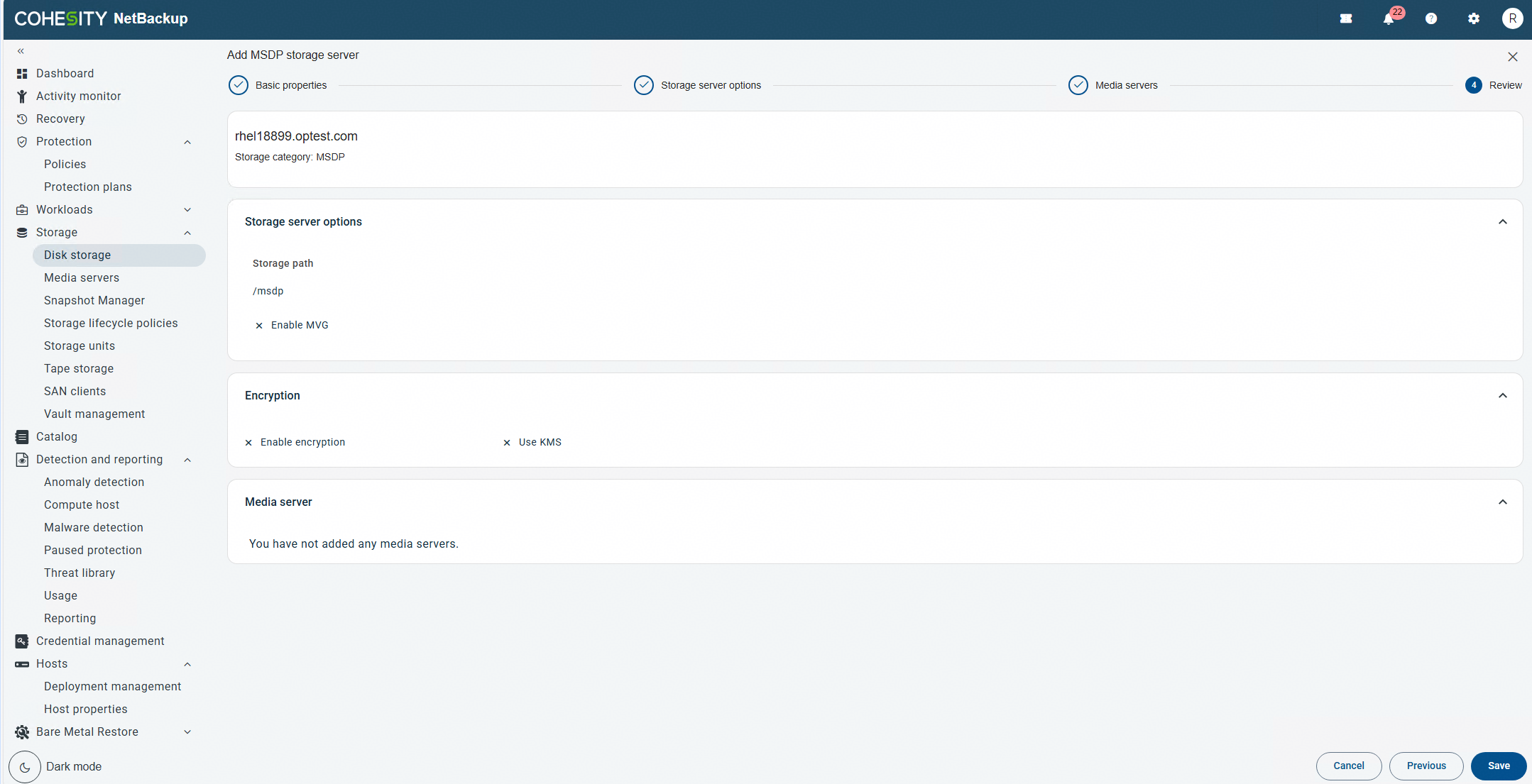This screenshot has height=784, width=1532.
Task: Open Vault management page
Action: pyautogui.click(x=94, y=414)
